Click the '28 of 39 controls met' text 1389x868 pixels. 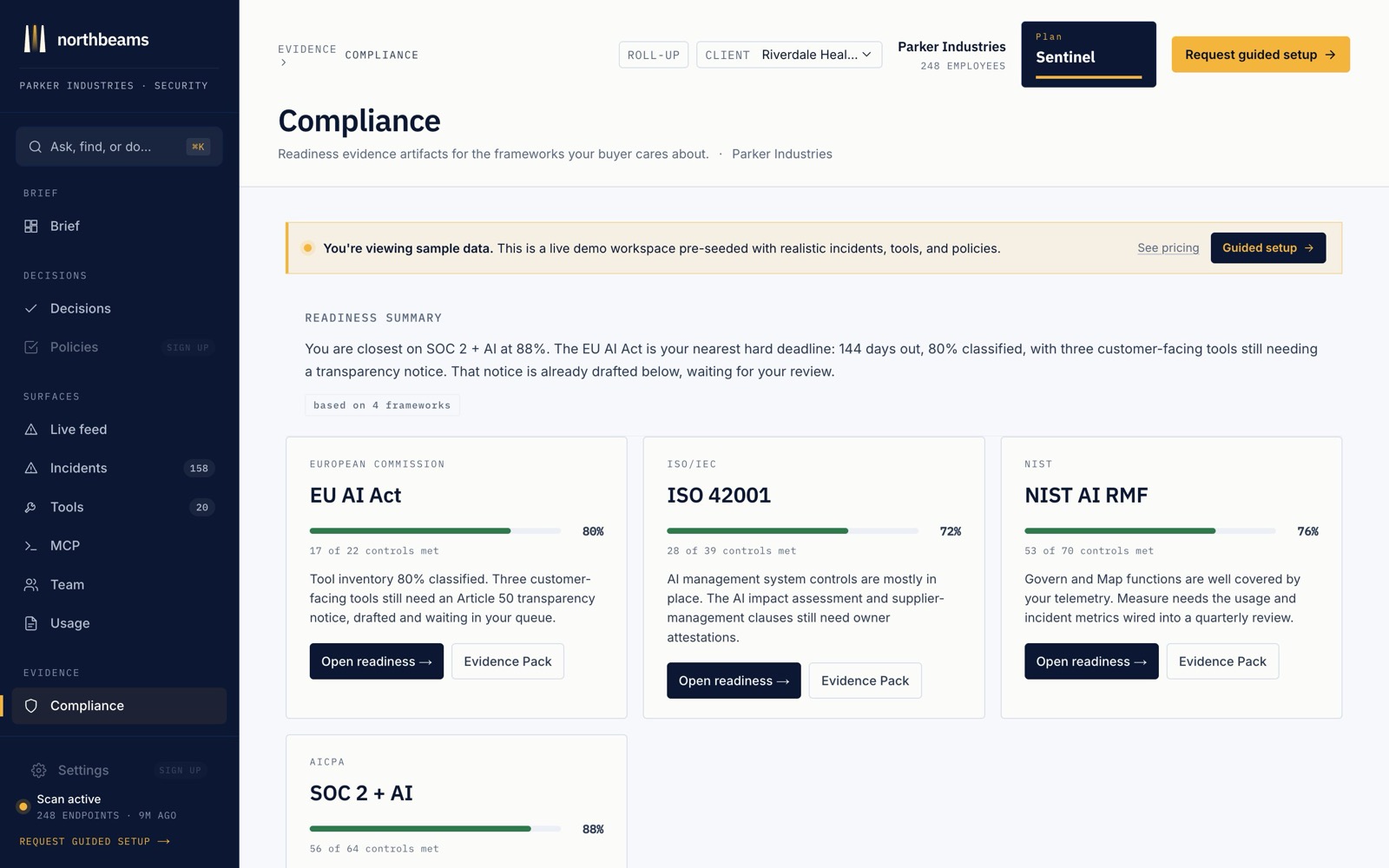pyautogui.click(x=732, y=551)
